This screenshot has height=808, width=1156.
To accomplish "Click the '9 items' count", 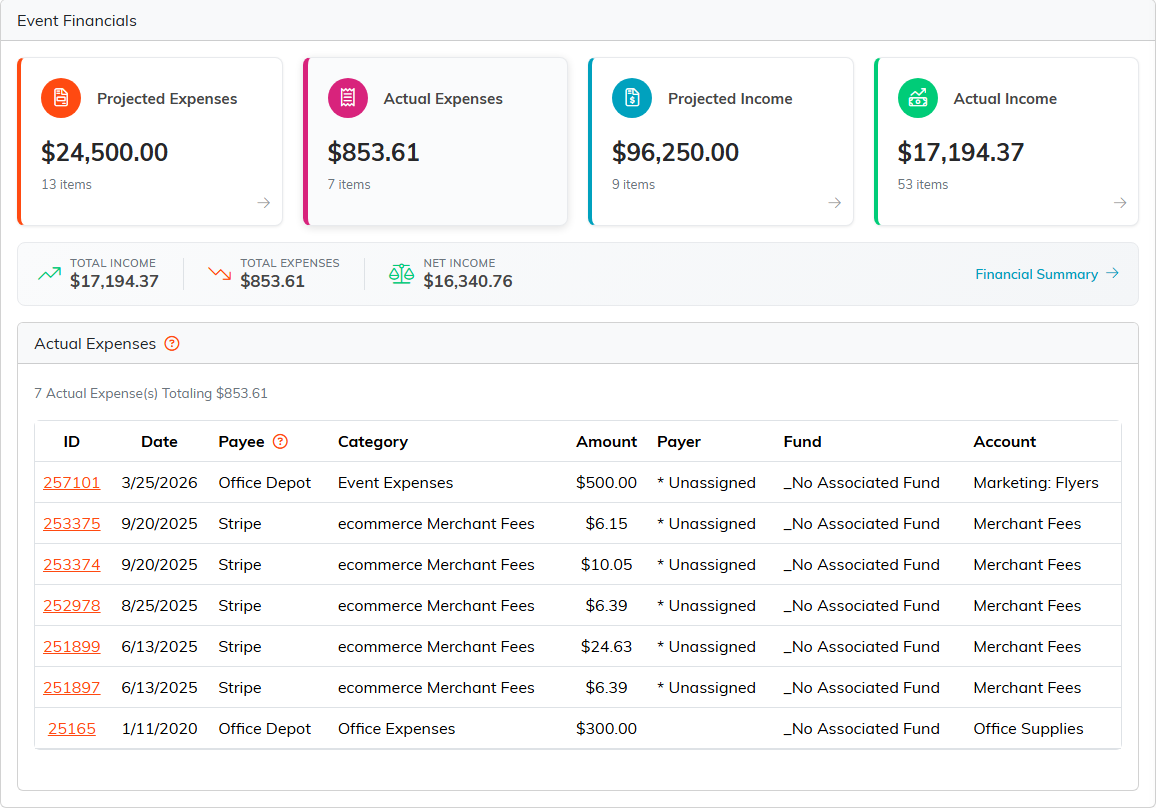I will [x=633, y=184].
